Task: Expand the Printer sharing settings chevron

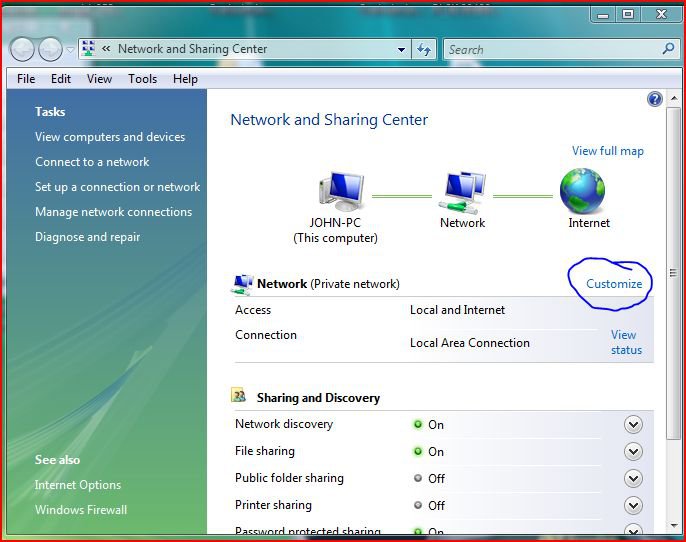Action: point(633,506)
